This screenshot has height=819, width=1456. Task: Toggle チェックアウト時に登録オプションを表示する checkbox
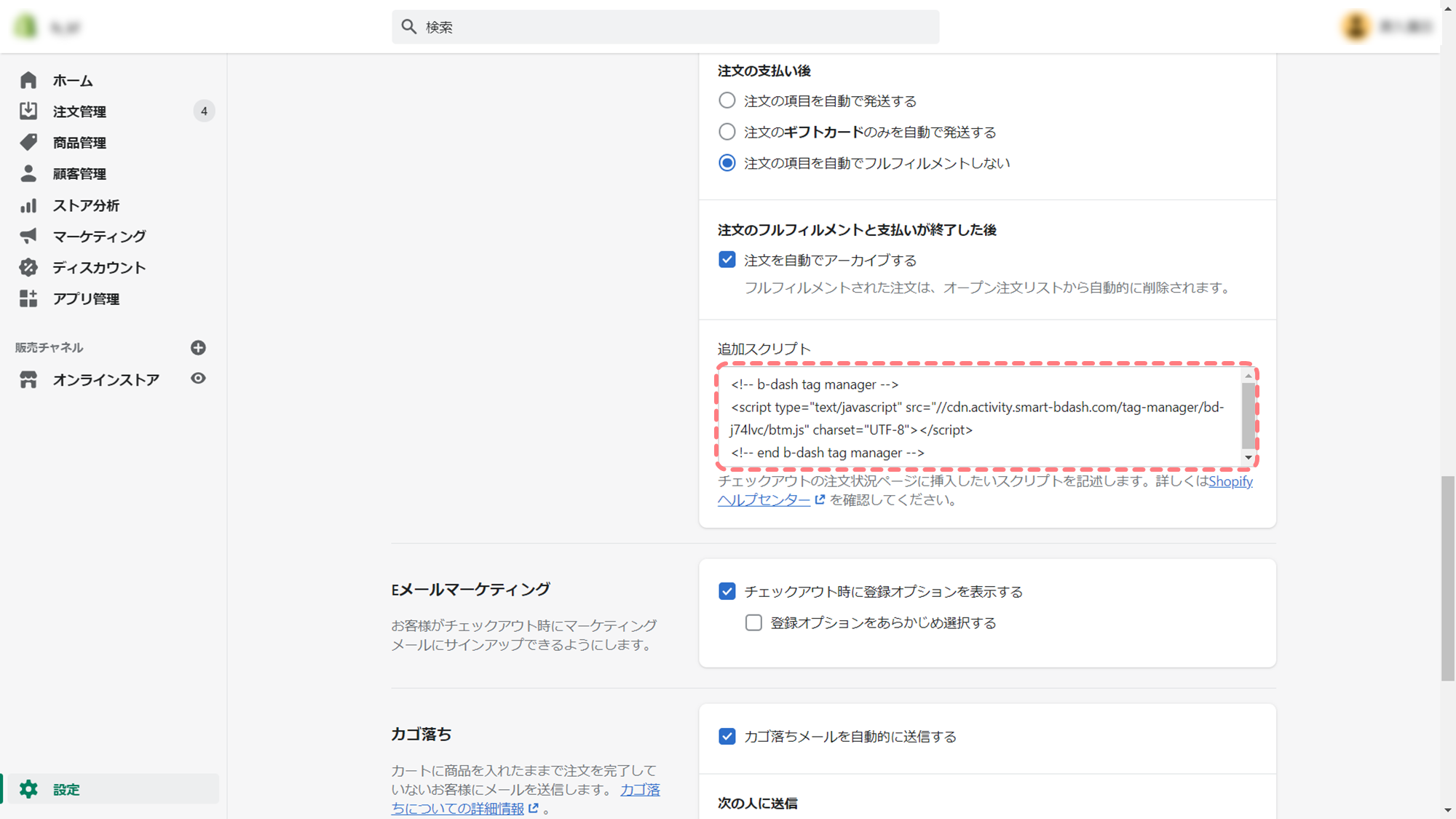727,591
